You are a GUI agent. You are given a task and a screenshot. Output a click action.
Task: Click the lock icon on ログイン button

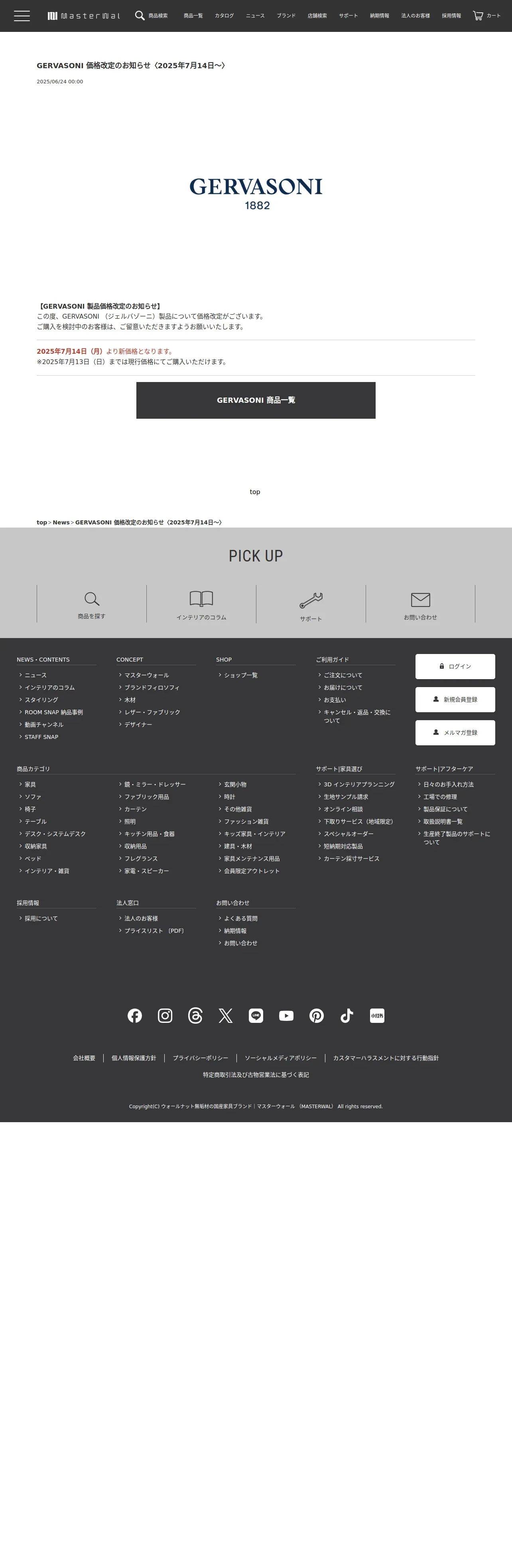coord(442,666)
